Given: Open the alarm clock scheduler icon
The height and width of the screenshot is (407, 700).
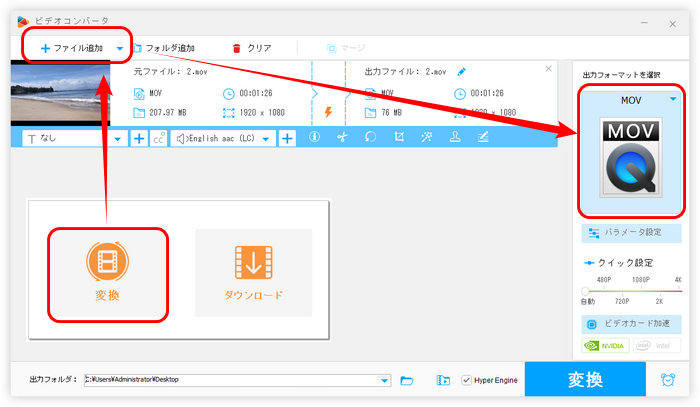Looking at the screenshot, I should point(668,380).
